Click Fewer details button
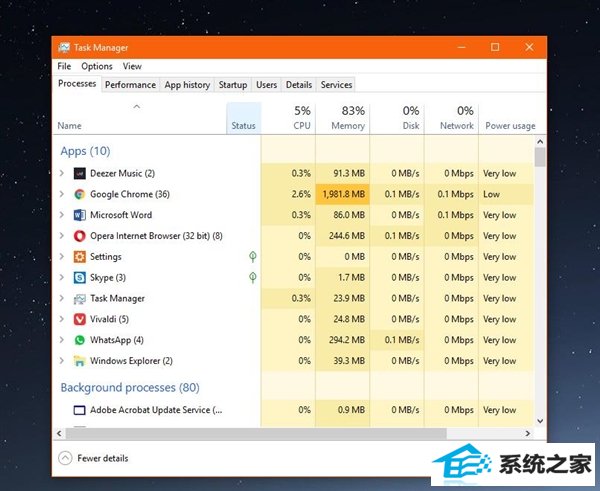This screenshot has width=600, height=491. click(x=93, y=458)
